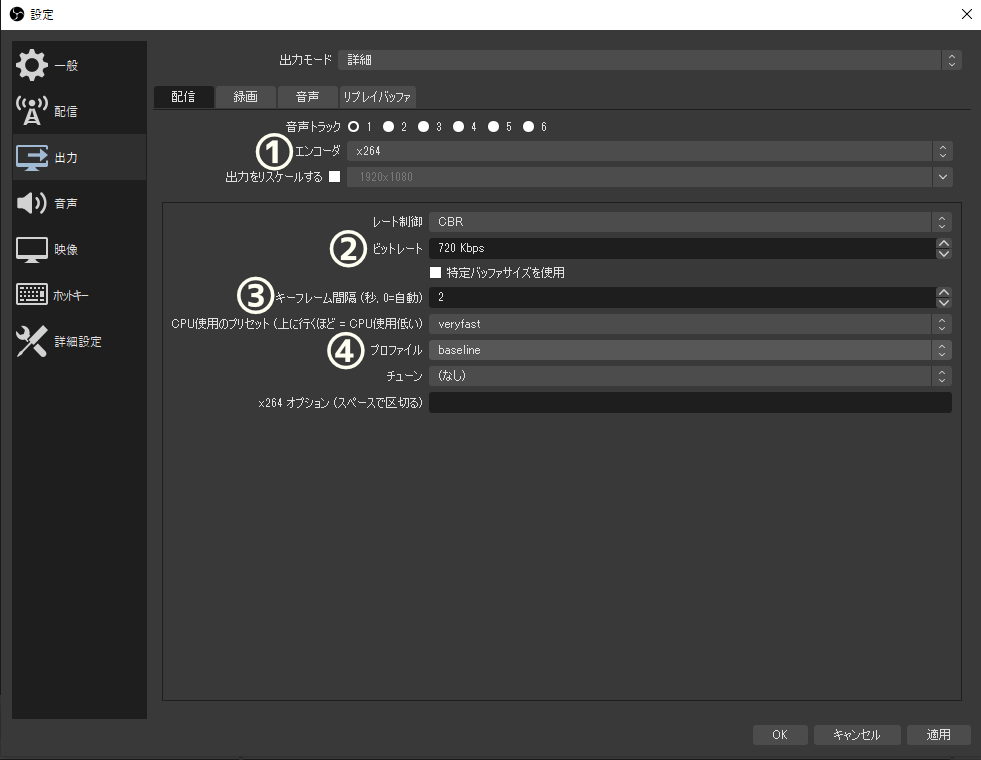Switch to the 録画 tab
The width and height of the screenshot is (981, 760).
click(245, 96)
